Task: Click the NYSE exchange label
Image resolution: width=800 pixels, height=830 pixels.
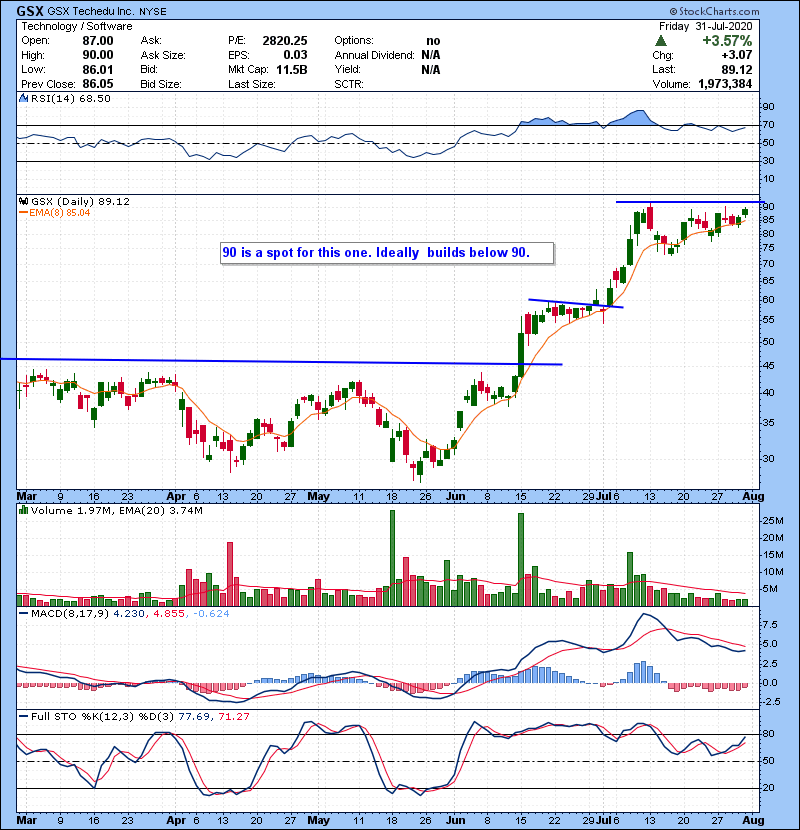Action: pos(152,11)
